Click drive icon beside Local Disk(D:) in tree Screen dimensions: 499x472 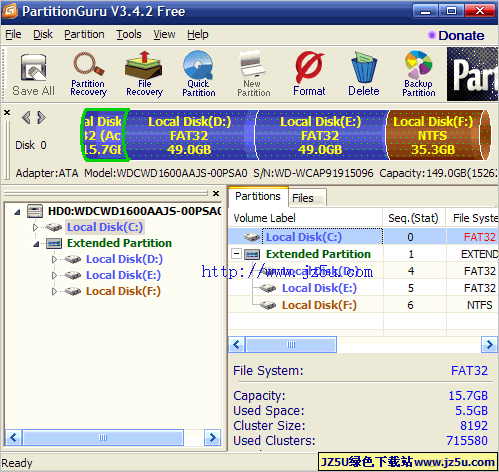(x=73, y=259)
